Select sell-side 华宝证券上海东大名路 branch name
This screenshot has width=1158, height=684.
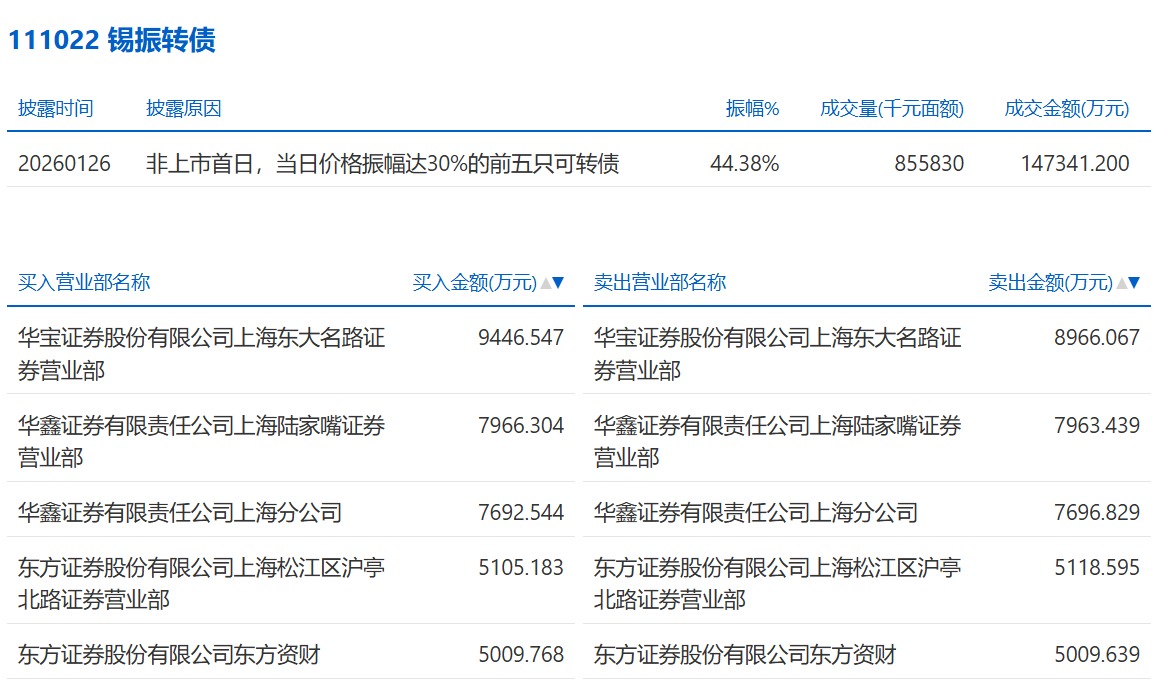[778, 354]
